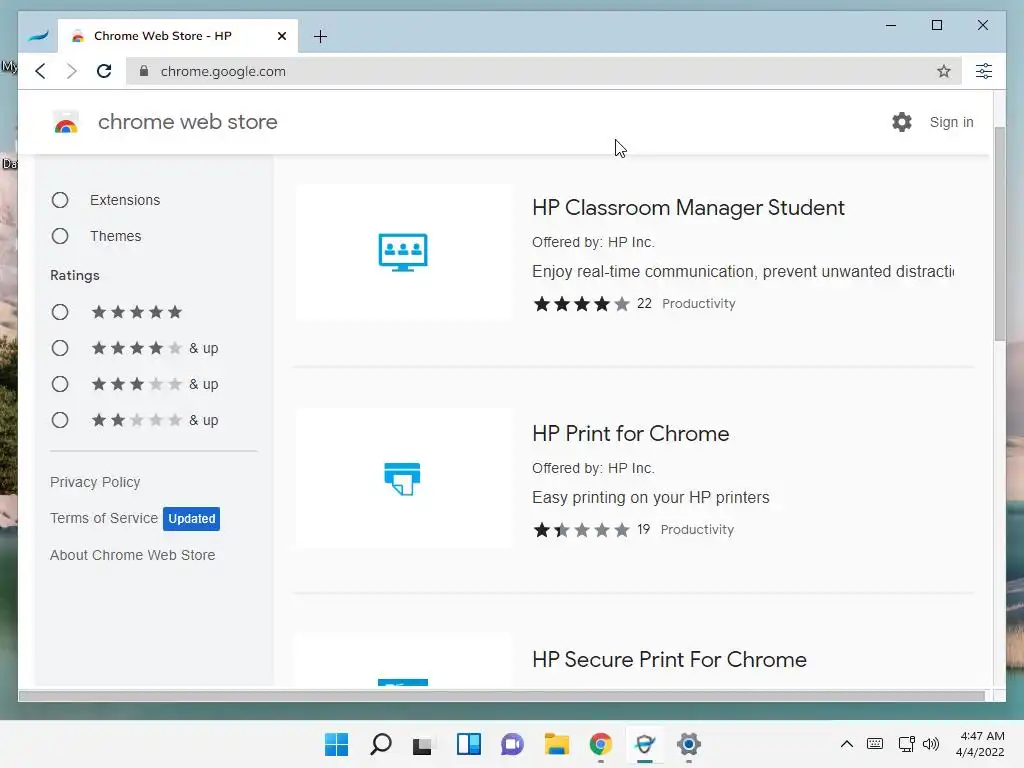Click HP Classroom Manager's Productivity category
Viewport: 1024px width, 768px height.
(x=699, y=304)
